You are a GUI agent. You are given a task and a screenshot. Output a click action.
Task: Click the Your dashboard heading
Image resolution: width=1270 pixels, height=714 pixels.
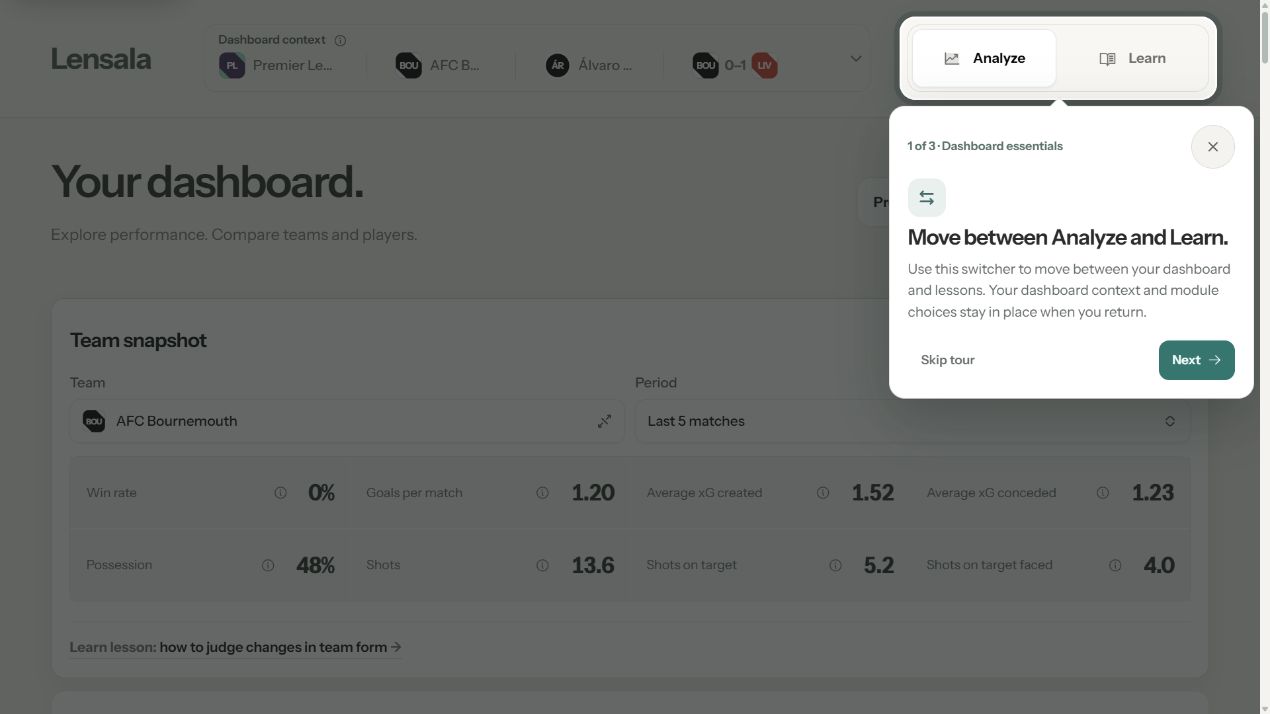click(x=207, y=182)
